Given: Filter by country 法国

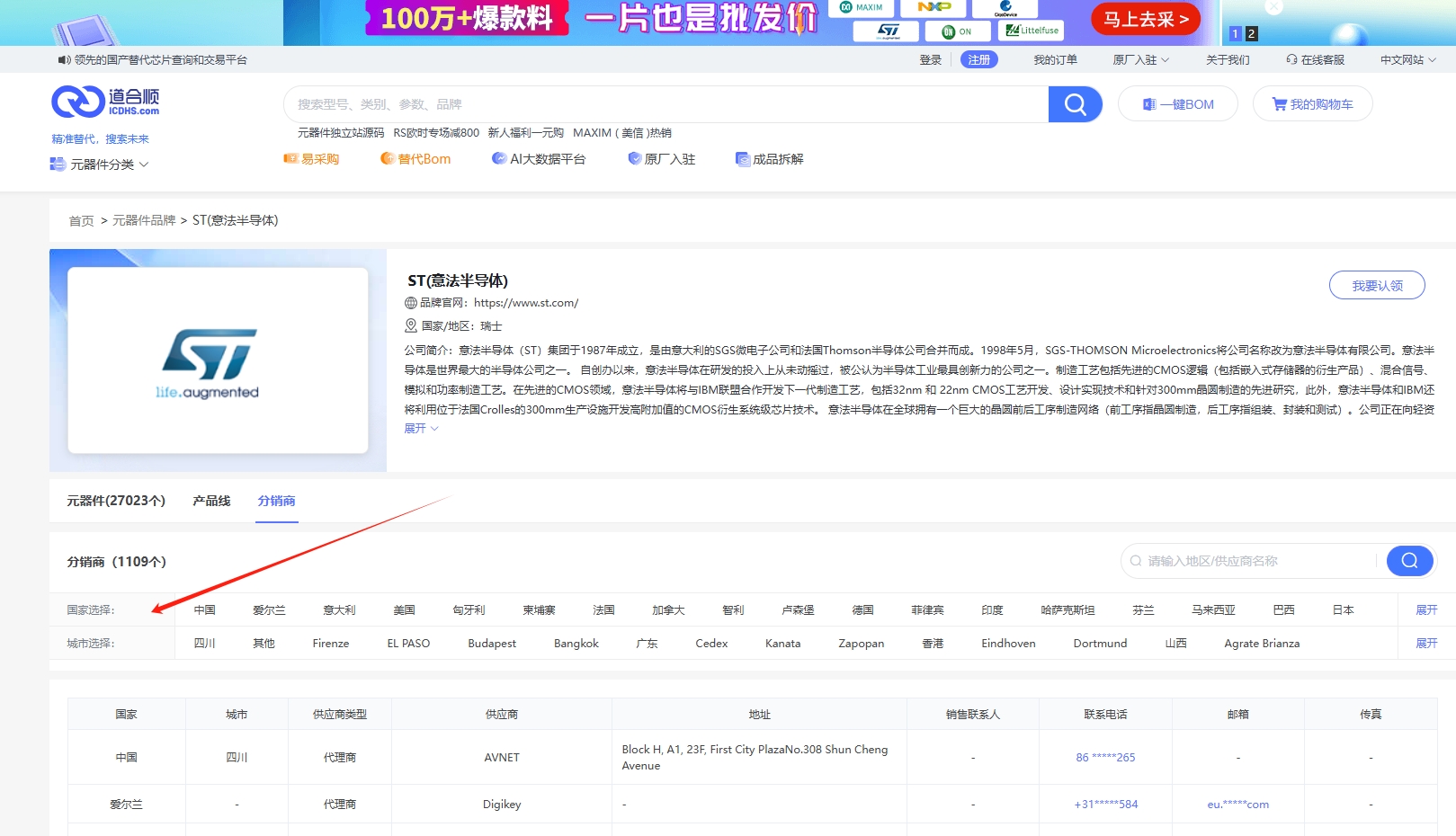Looking at the screenshot, I should pyautogui.click(x=604, y=609).
